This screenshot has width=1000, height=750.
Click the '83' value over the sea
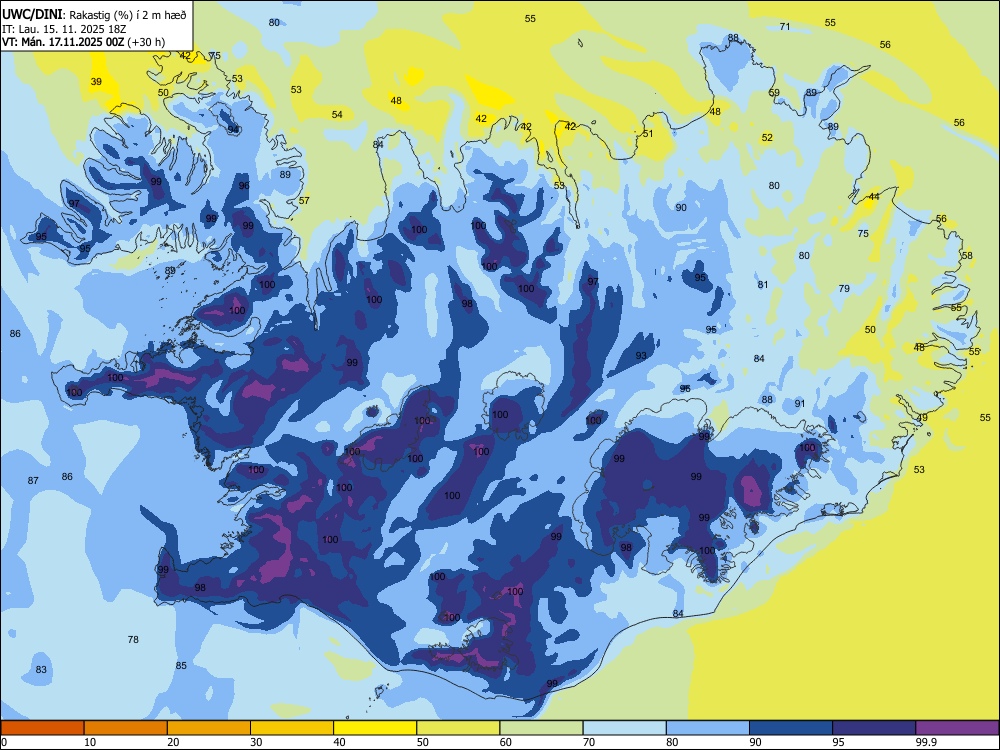click(41, 670)
